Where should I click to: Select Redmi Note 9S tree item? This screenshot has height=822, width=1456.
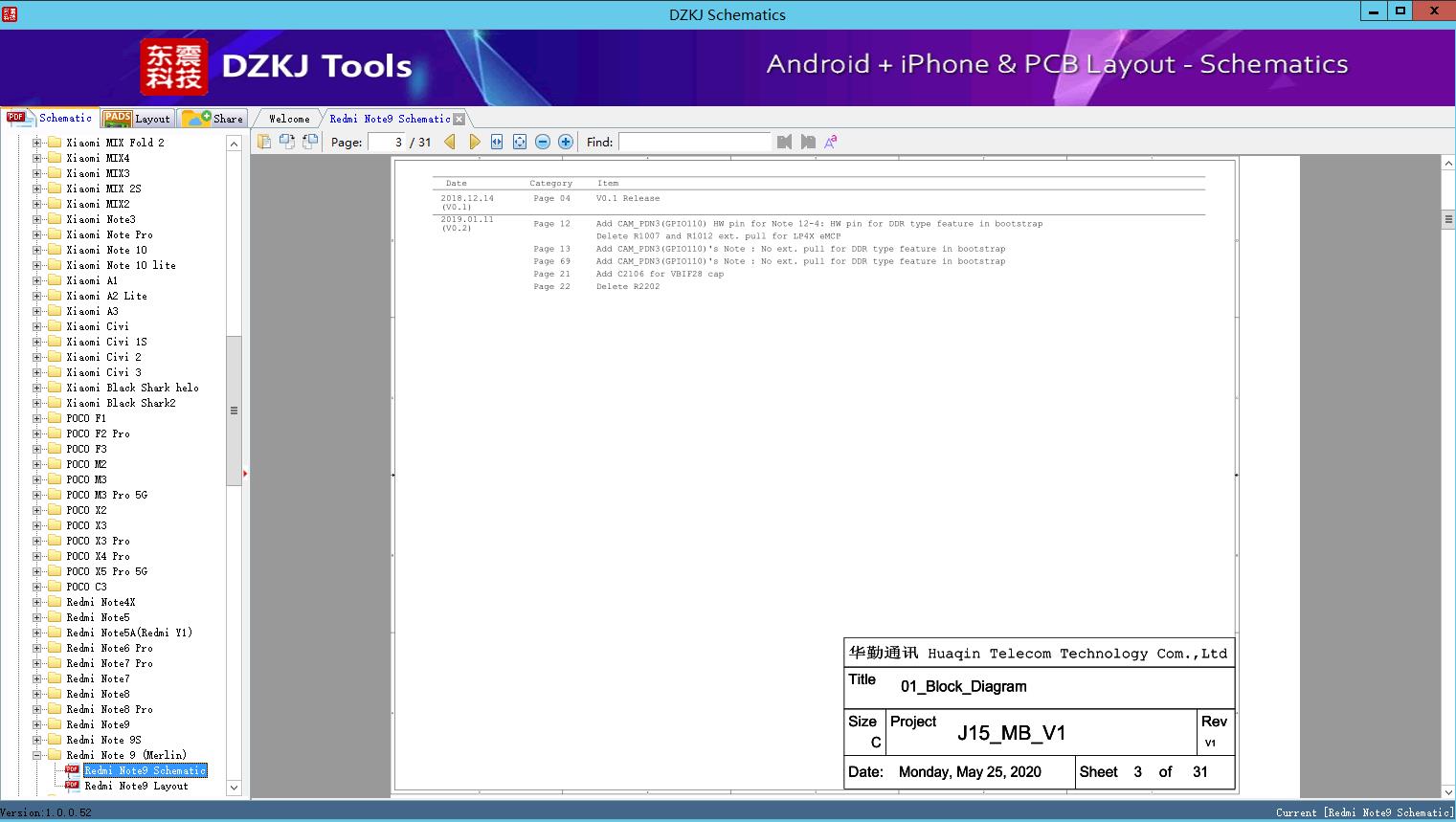(x=103, y=740)
